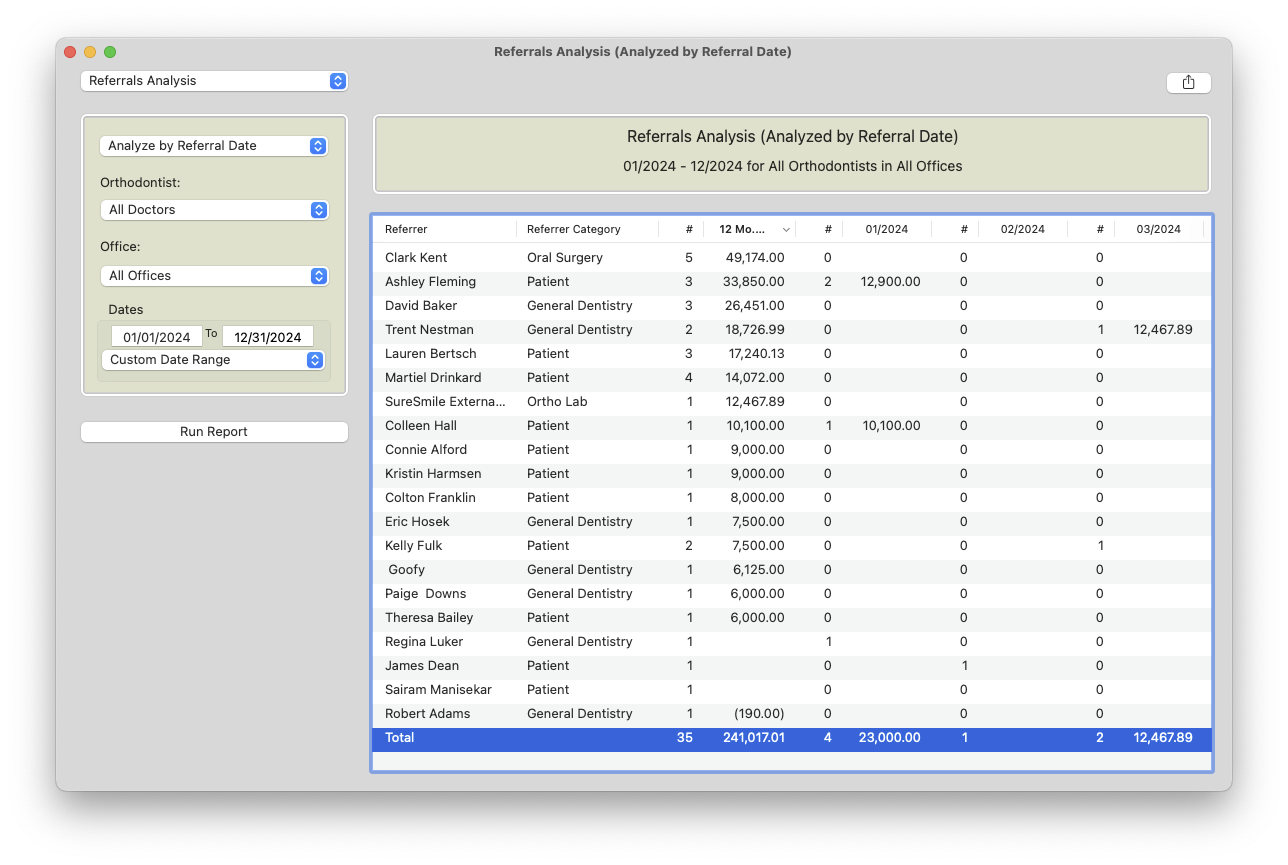
Task: Select the Sairam Manisekar row
Action: 792,690
